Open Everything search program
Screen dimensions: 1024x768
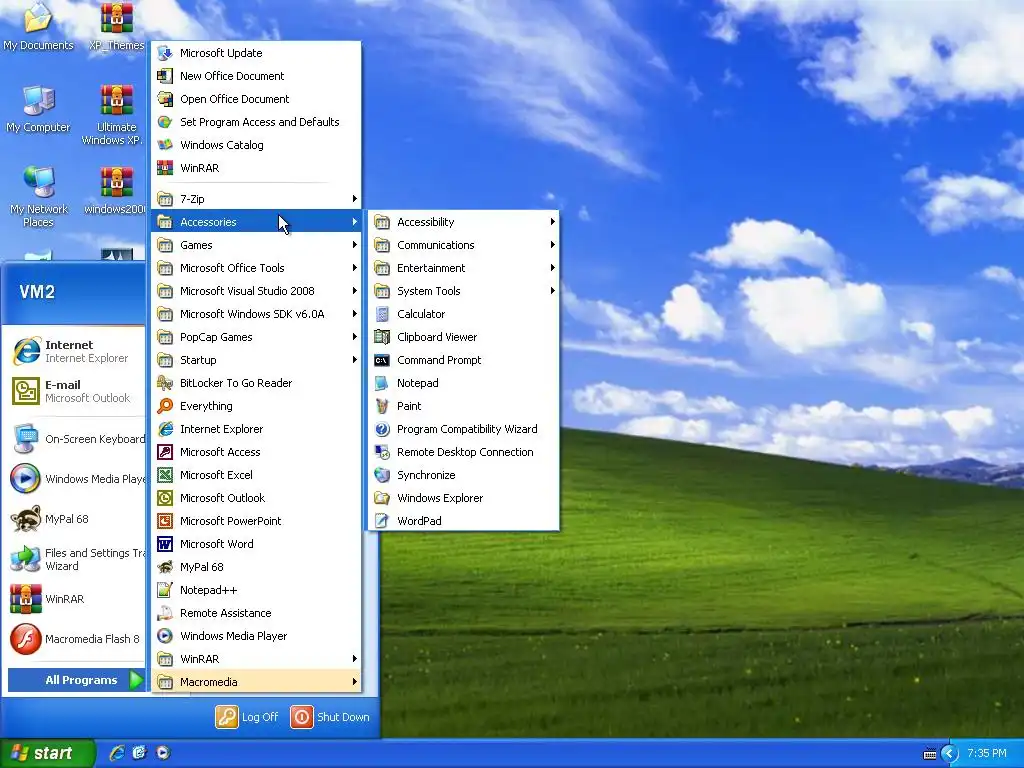coord(256,406)
